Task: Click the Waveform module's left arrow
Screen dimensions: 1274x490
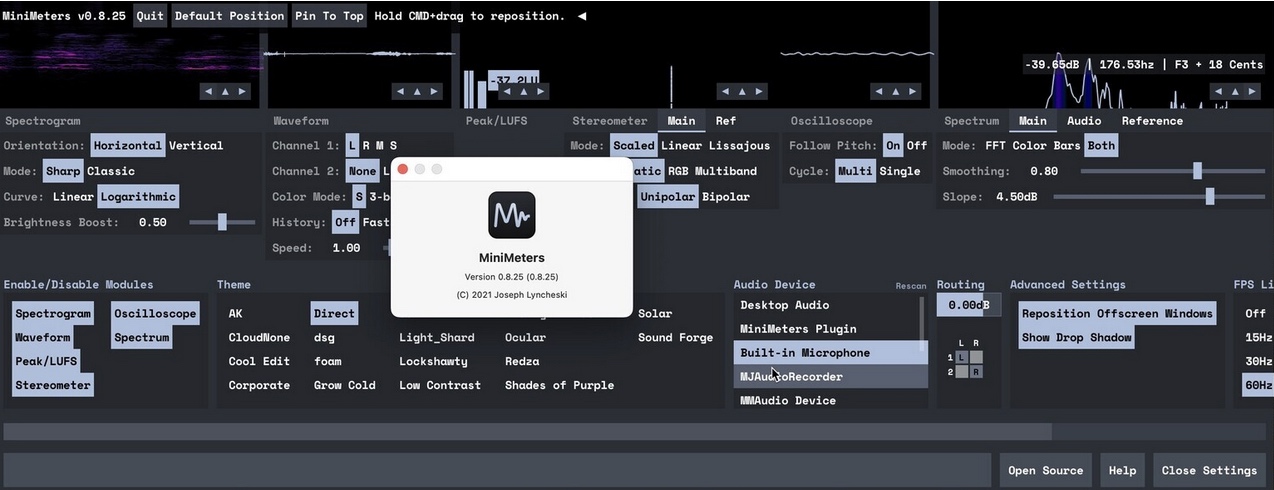Action: pos(401,91)
